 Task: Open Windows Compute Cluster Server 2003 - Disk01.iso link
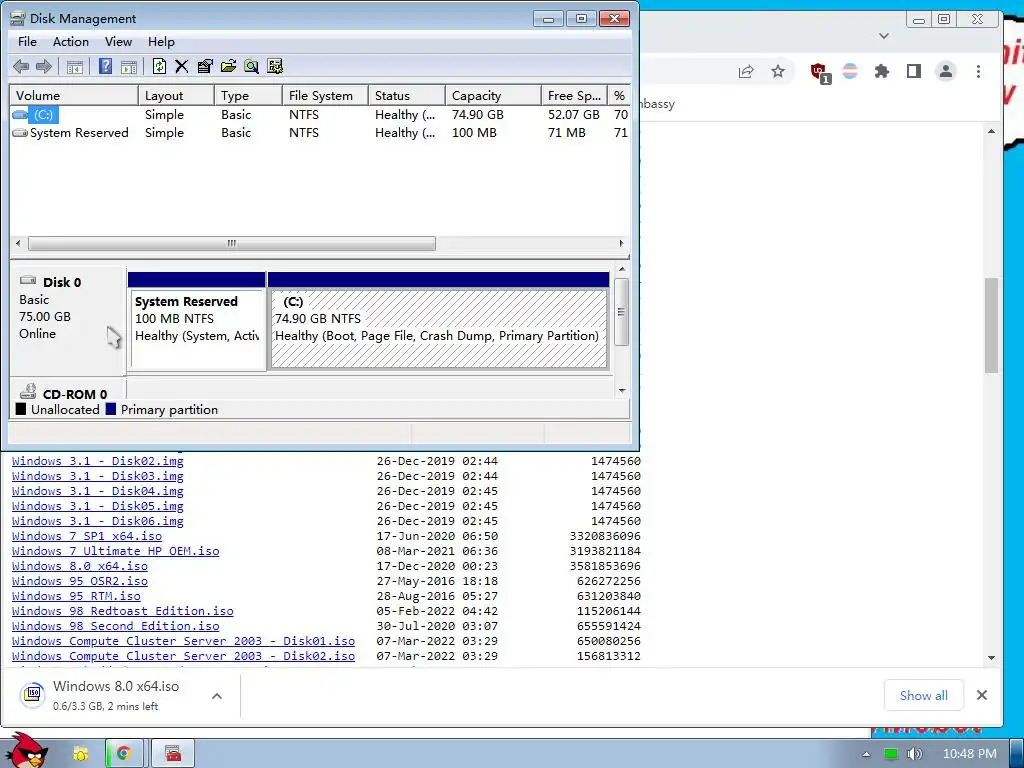pyautogui.click(x=184, y=641)
